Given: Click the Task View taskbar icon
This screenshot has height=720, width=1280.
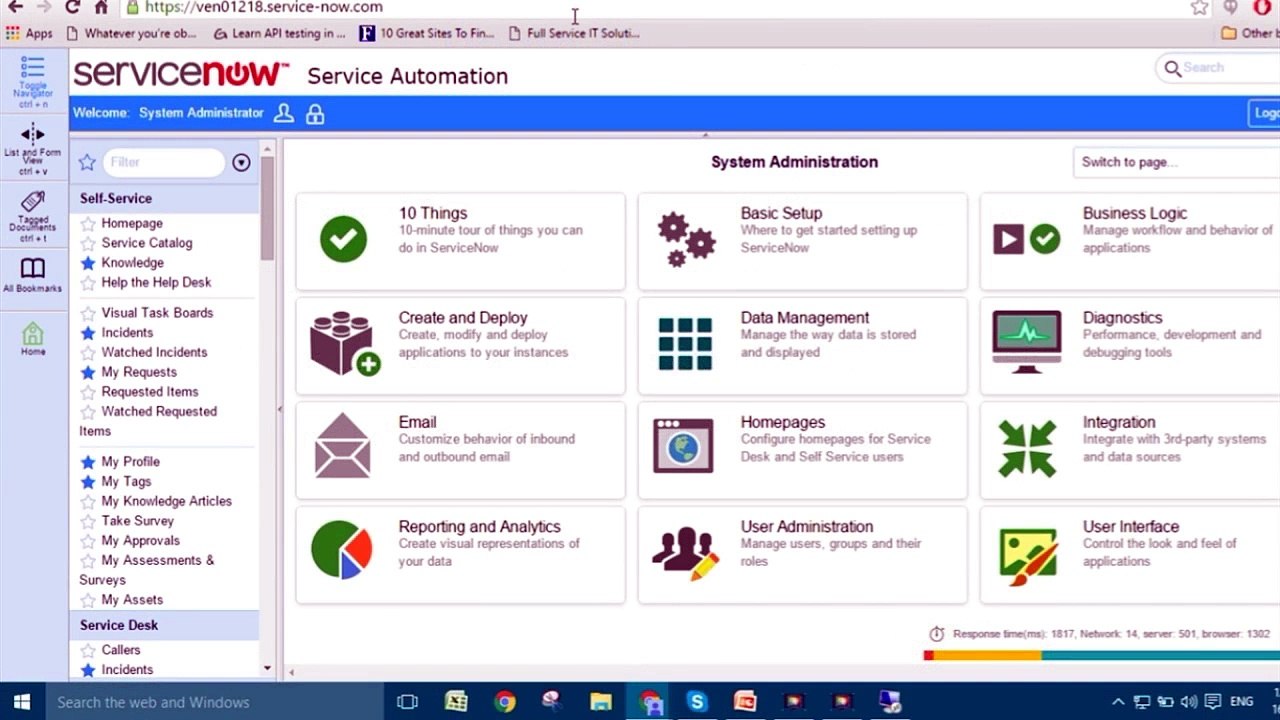Looking at the screenshot, I should [x=407, y=702].
